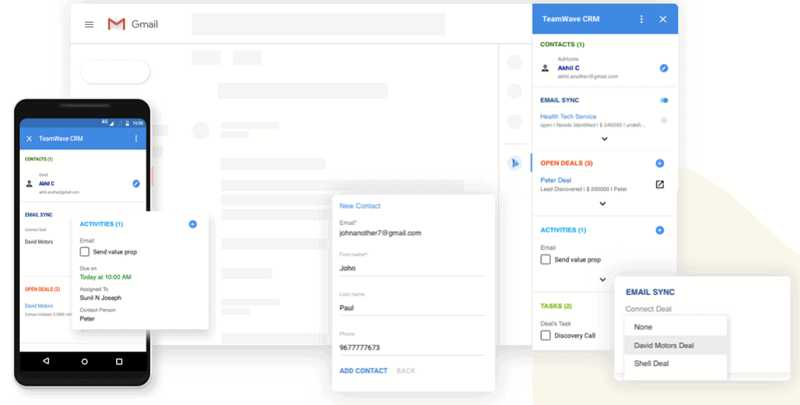800x405 pixels.
Task: Check Send value prop in sidebar Activities
Action: tap(545, 260)
